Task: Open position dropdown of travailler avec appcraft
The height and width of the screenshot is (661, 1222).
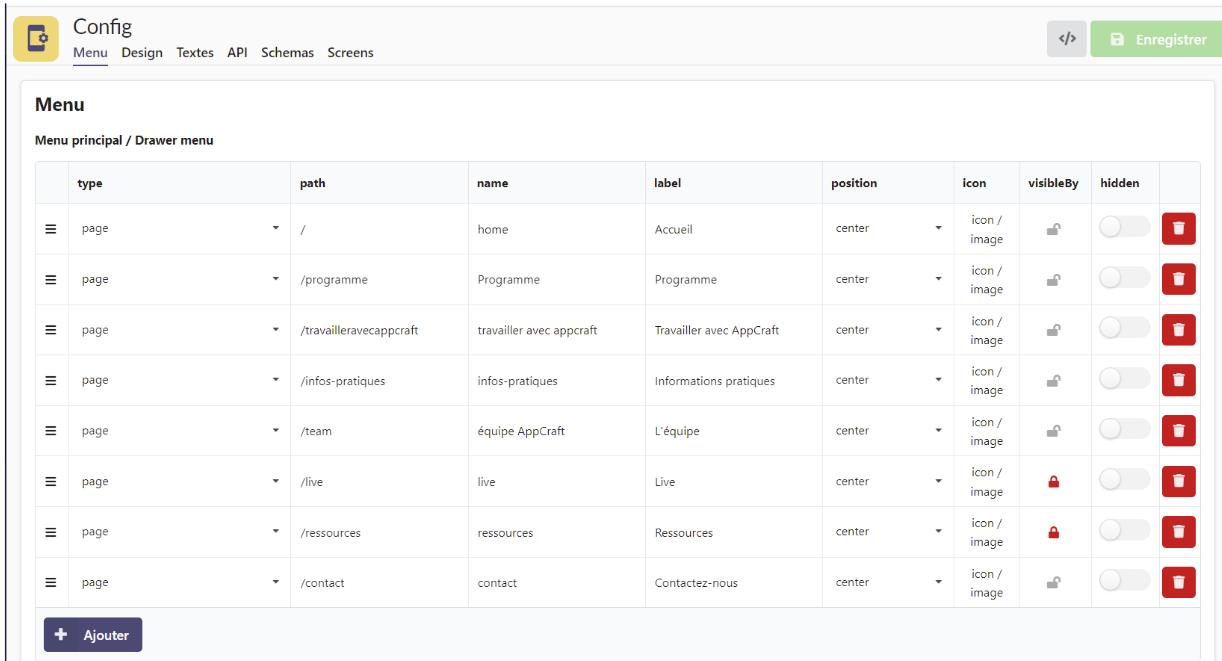Action: (x=888, y=330)
